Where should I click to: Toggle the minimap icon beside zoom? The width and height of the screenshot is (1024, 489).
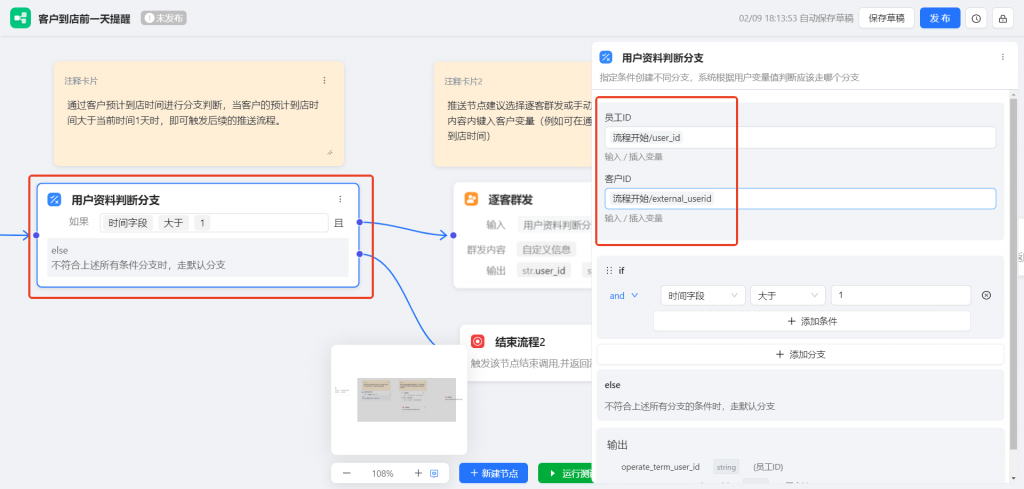[x=434, y=473]
